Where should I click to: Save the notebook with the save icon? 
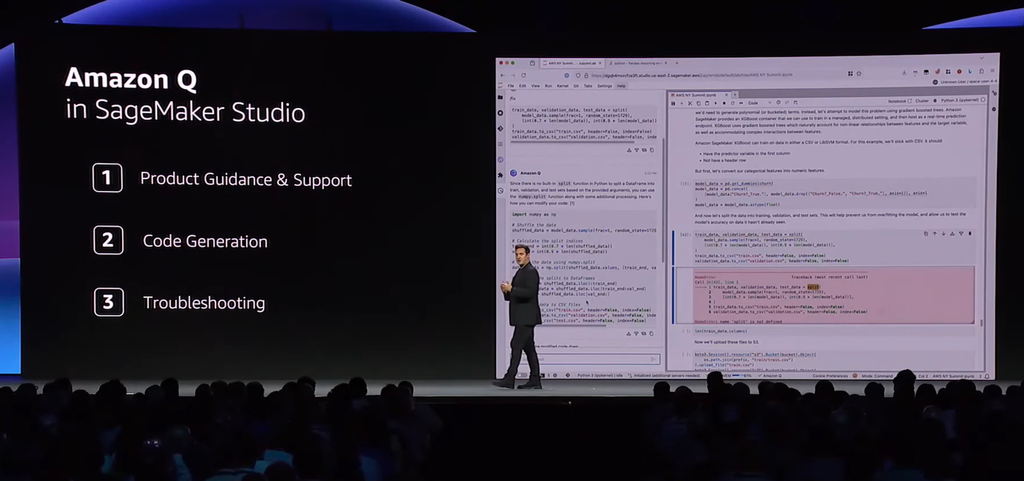[673, 103]
